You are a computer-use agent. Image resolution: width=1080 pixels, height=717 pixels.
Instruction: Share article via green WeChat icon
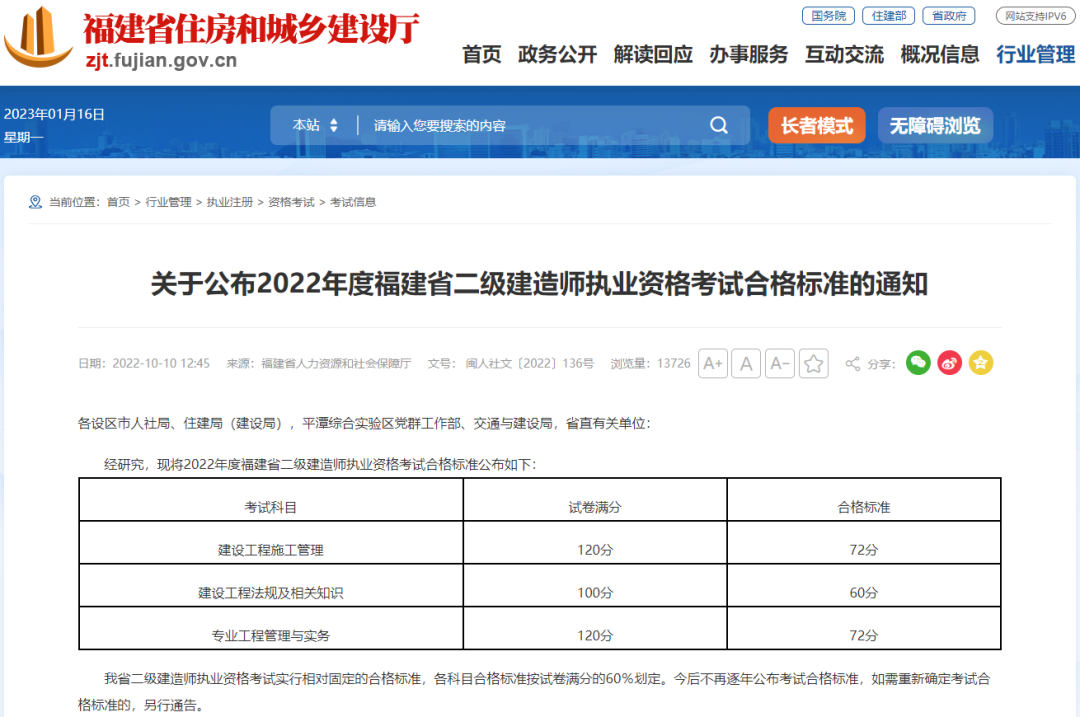pos(918,363)
